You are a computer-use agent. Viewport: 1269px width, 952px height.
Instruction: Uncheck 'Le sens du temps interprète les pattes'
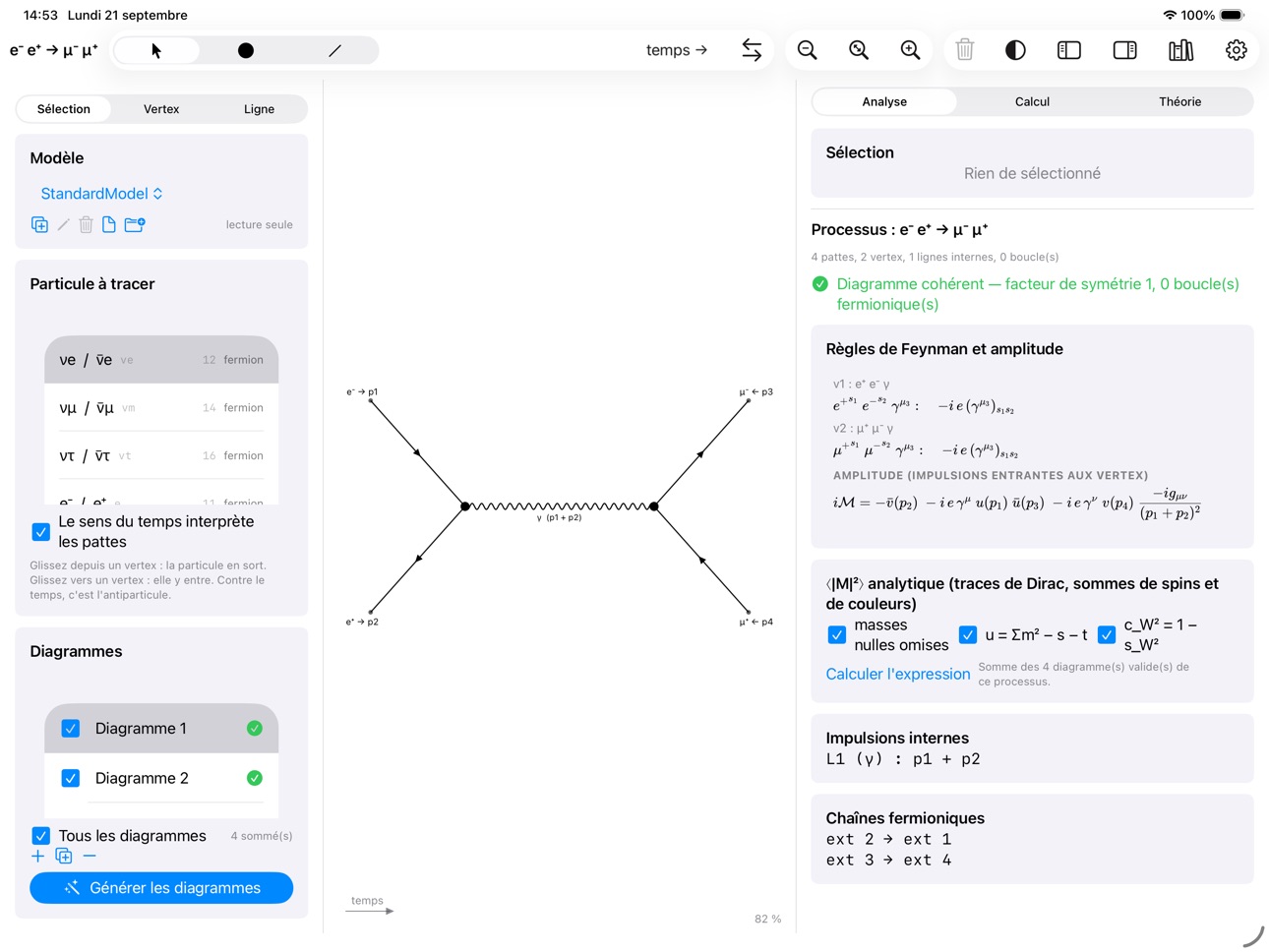[x=40, y=532]
